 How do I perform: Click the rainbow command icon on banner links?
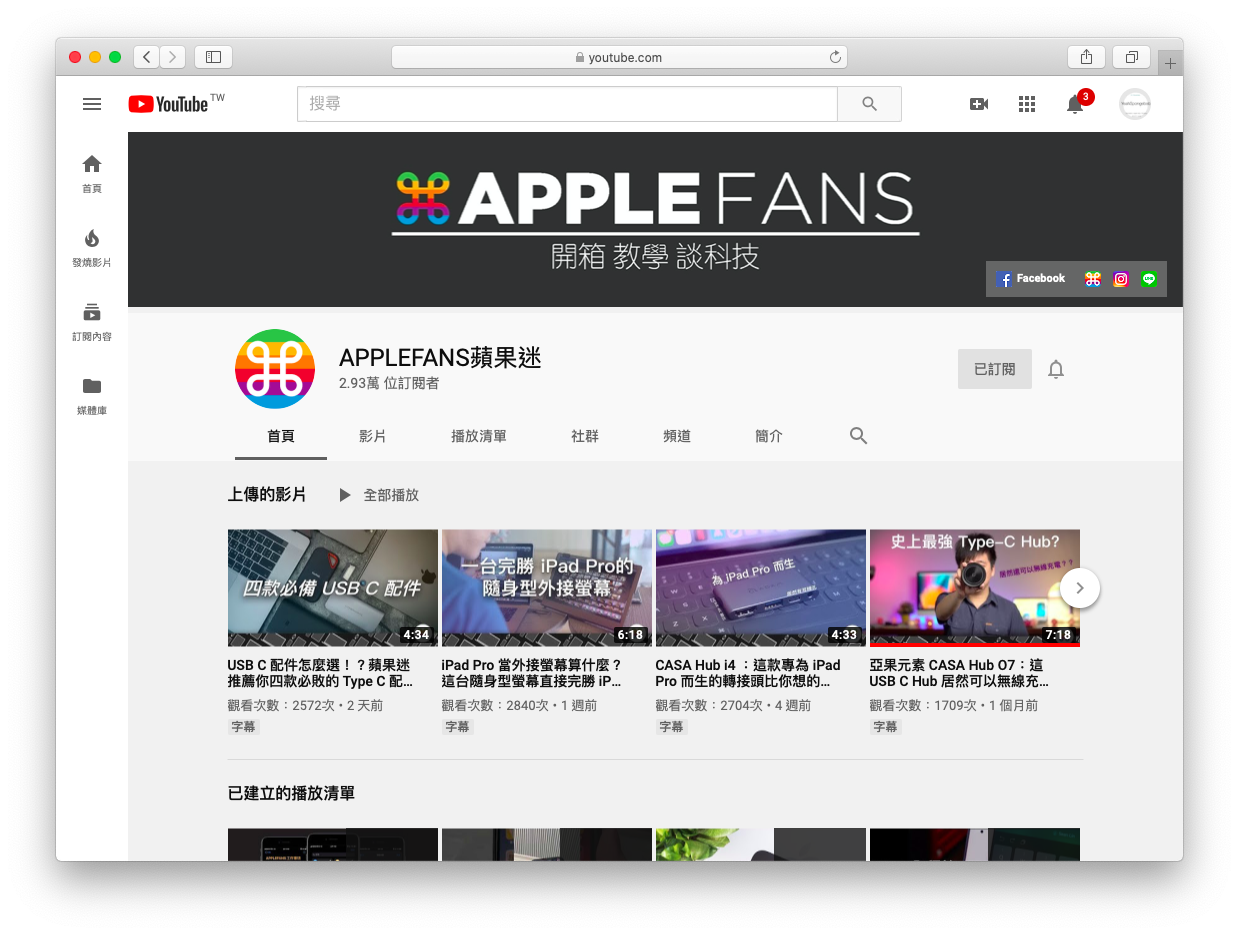[1093, 280]
